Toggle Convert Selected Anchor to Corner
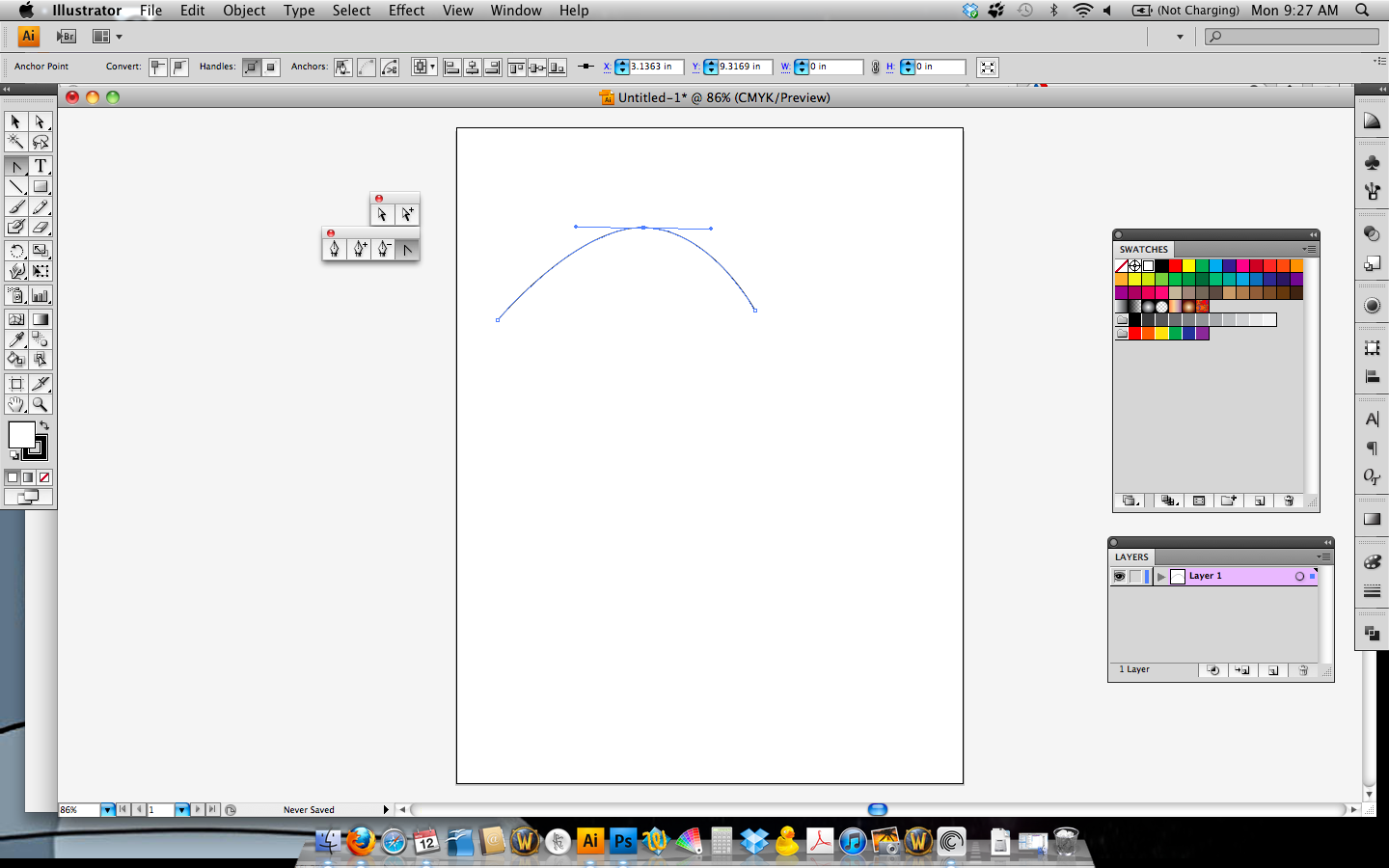Viewport: 1389px width, 868px height. click(x=157, y=67)
